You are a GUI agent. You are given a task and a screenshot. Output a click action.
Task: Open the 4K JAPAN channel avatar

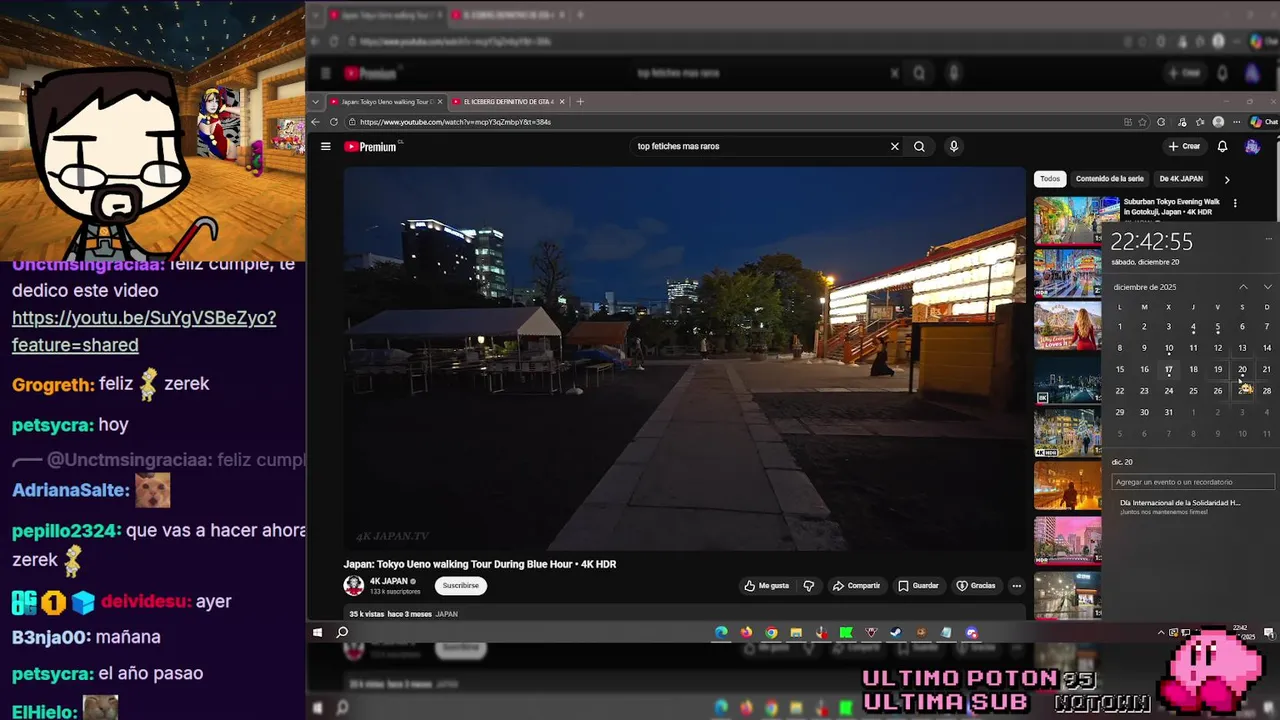pos(354,586)
